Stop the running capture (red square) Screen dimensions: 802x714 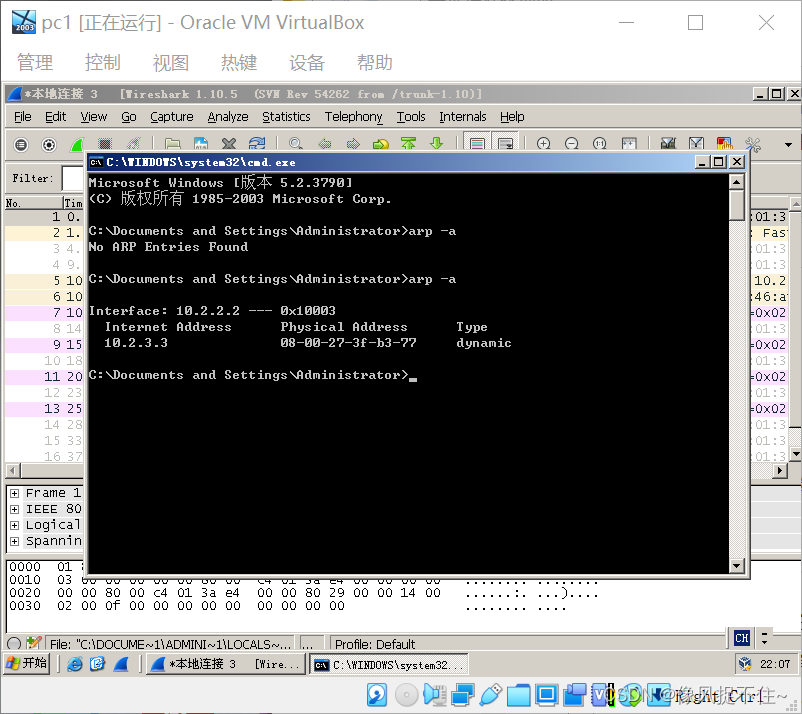click(105, 145)
